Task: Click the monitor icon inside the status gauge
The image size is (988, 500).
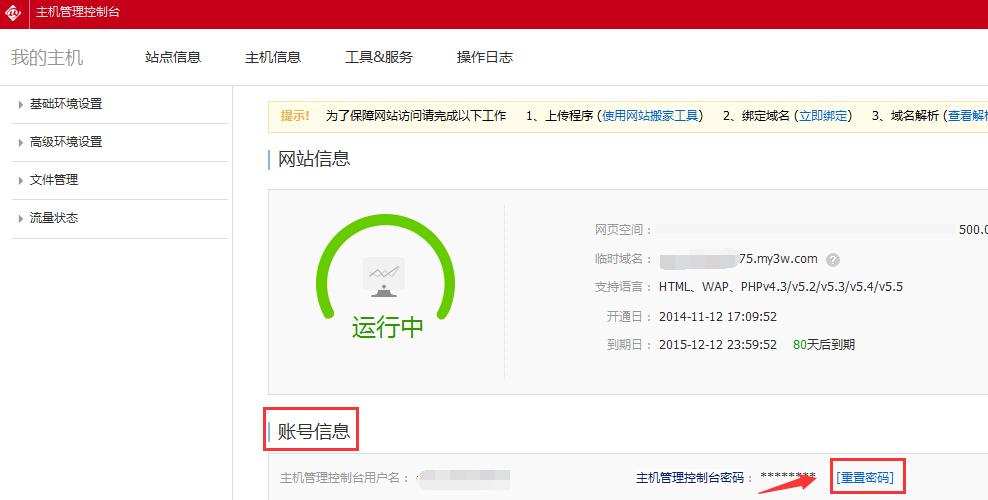Action: pyautogui.click(x=385, y=276)
